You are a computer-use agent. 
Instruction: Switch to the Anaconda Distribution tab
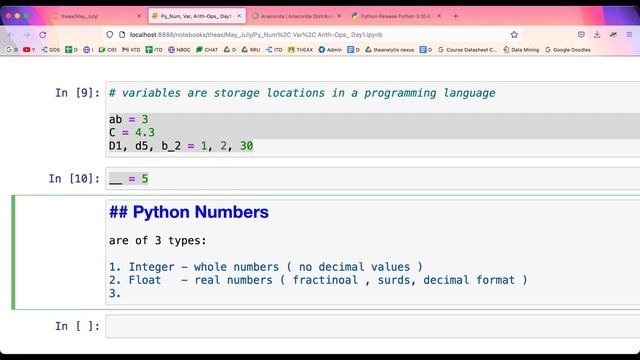pyautogui.click(x=297, y=16)
